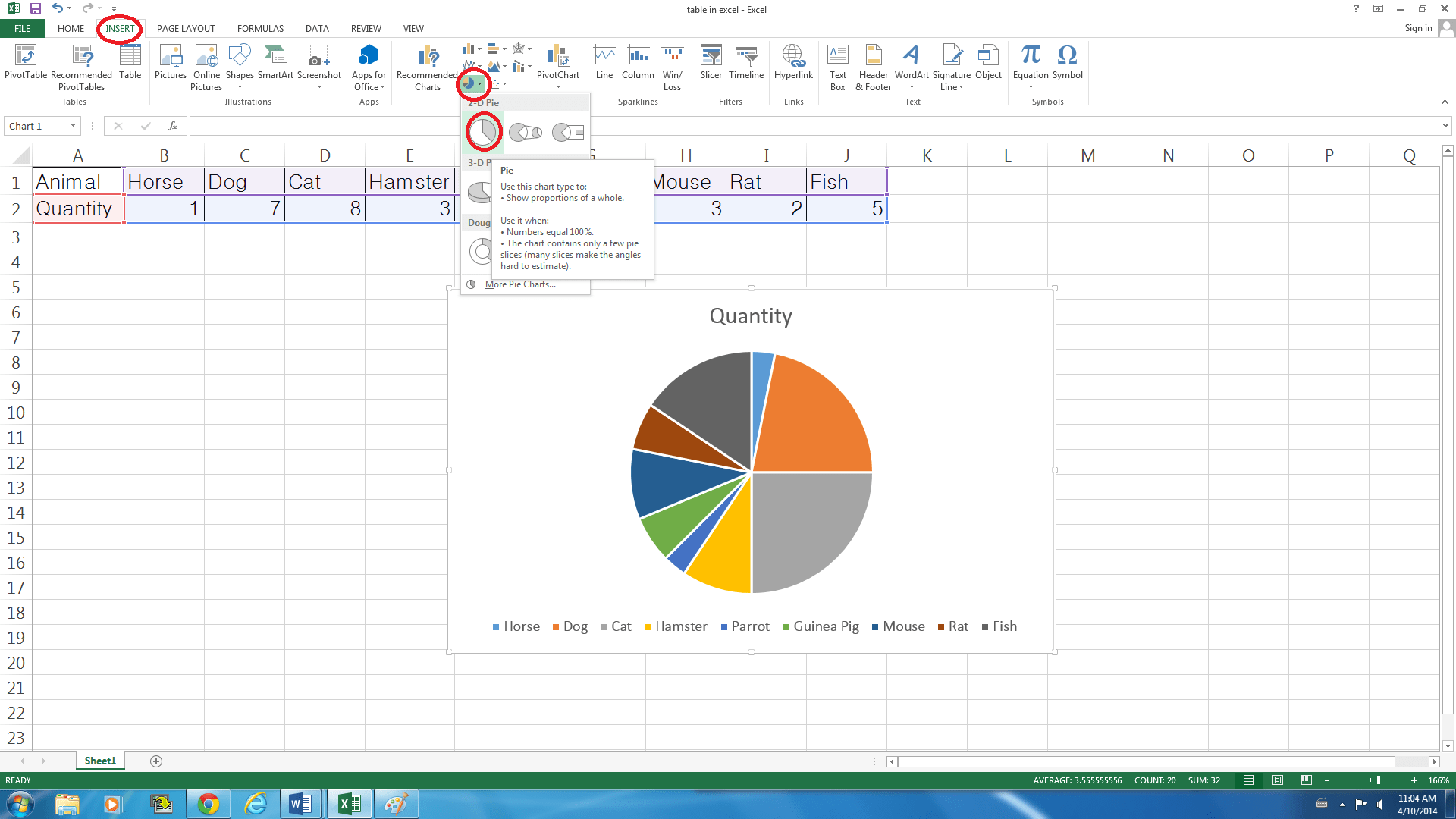Switch to Page Layout view in status bar
Image resolution: width=1456 pixels, height=819 pixels.
(1278, 780)
